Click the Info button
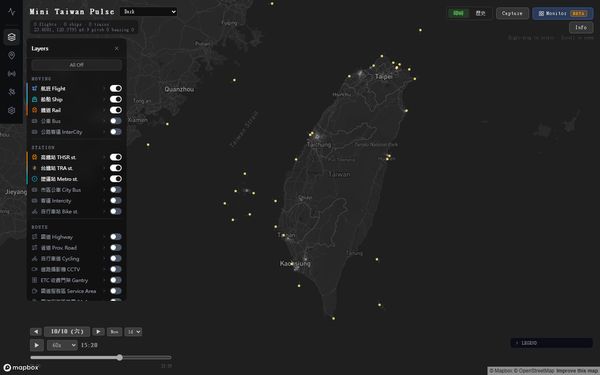 point(581,28)
